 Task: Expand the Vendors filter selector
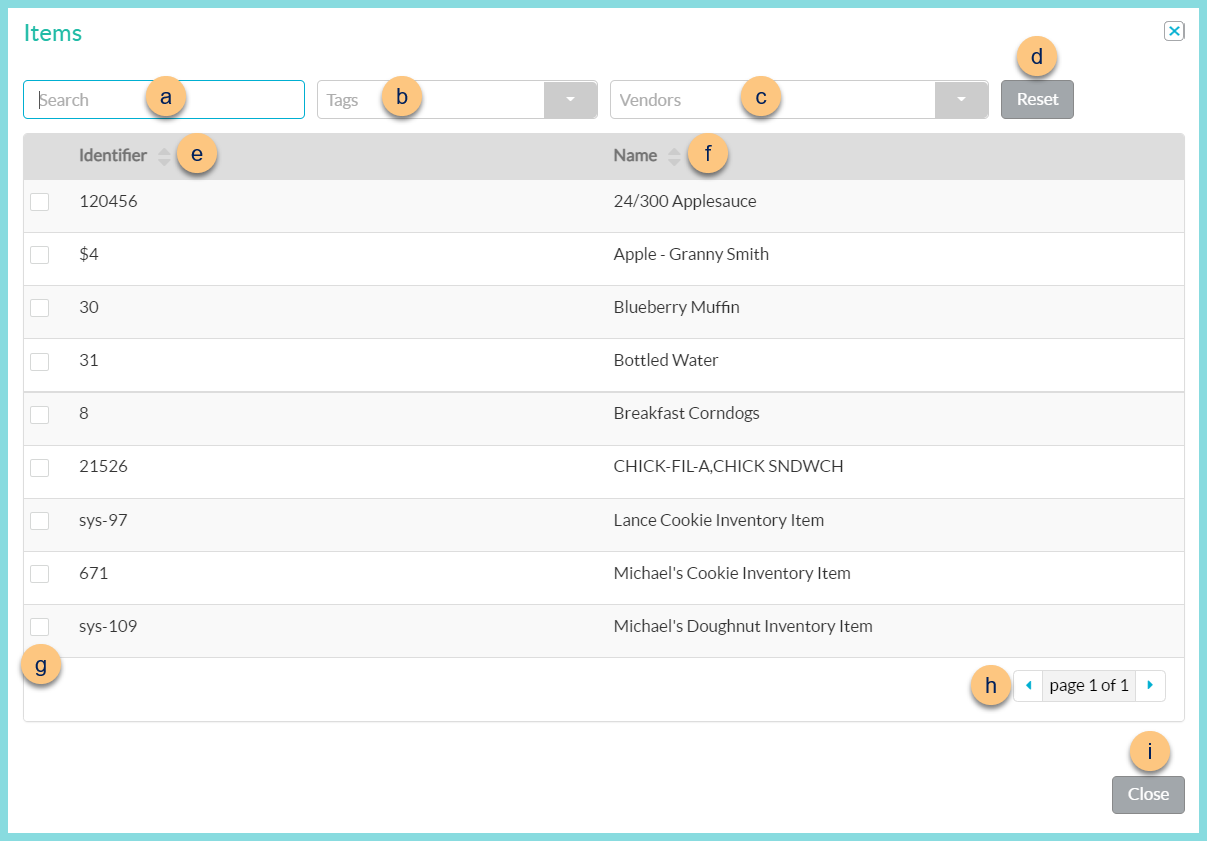961,99
